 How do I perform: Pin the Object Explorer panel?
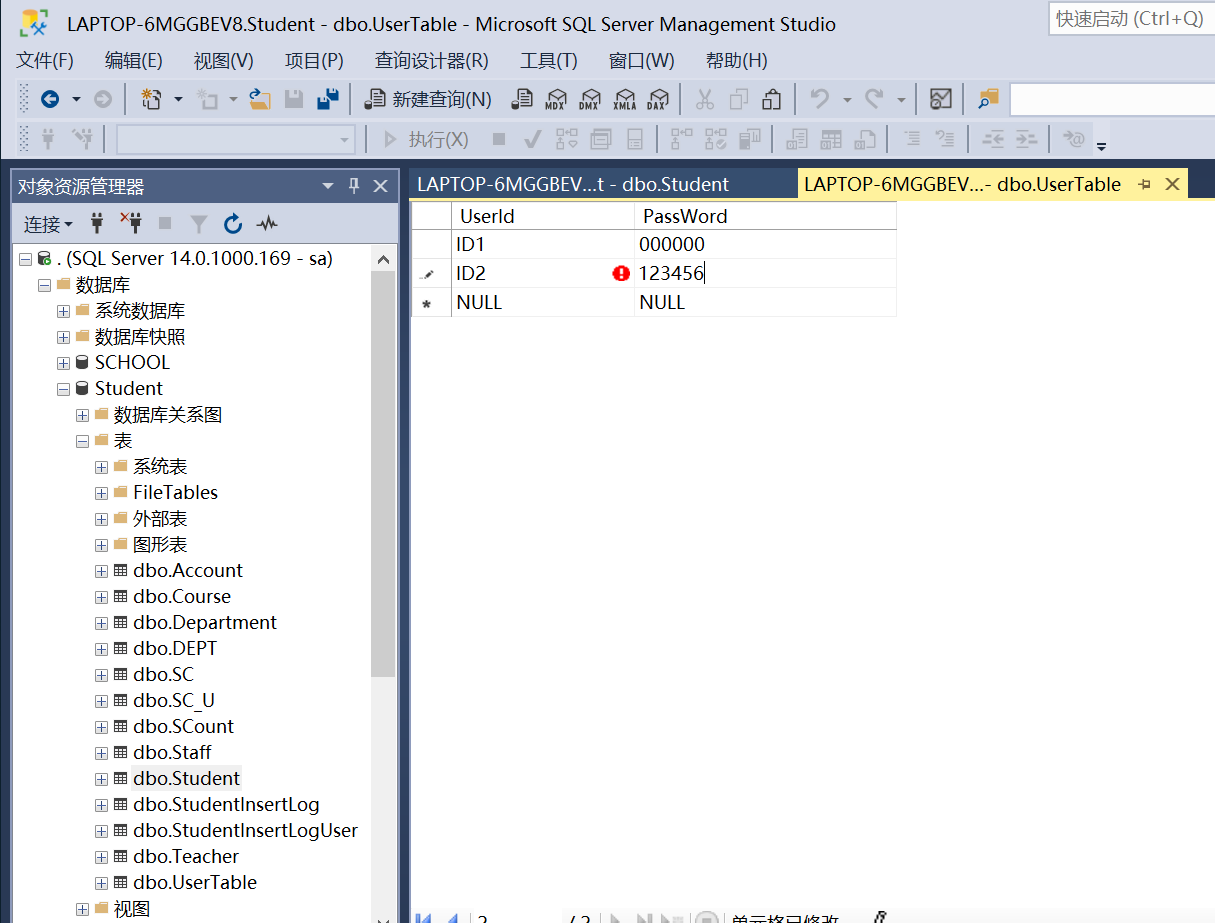pyautogui.click(x=354, y=186)
